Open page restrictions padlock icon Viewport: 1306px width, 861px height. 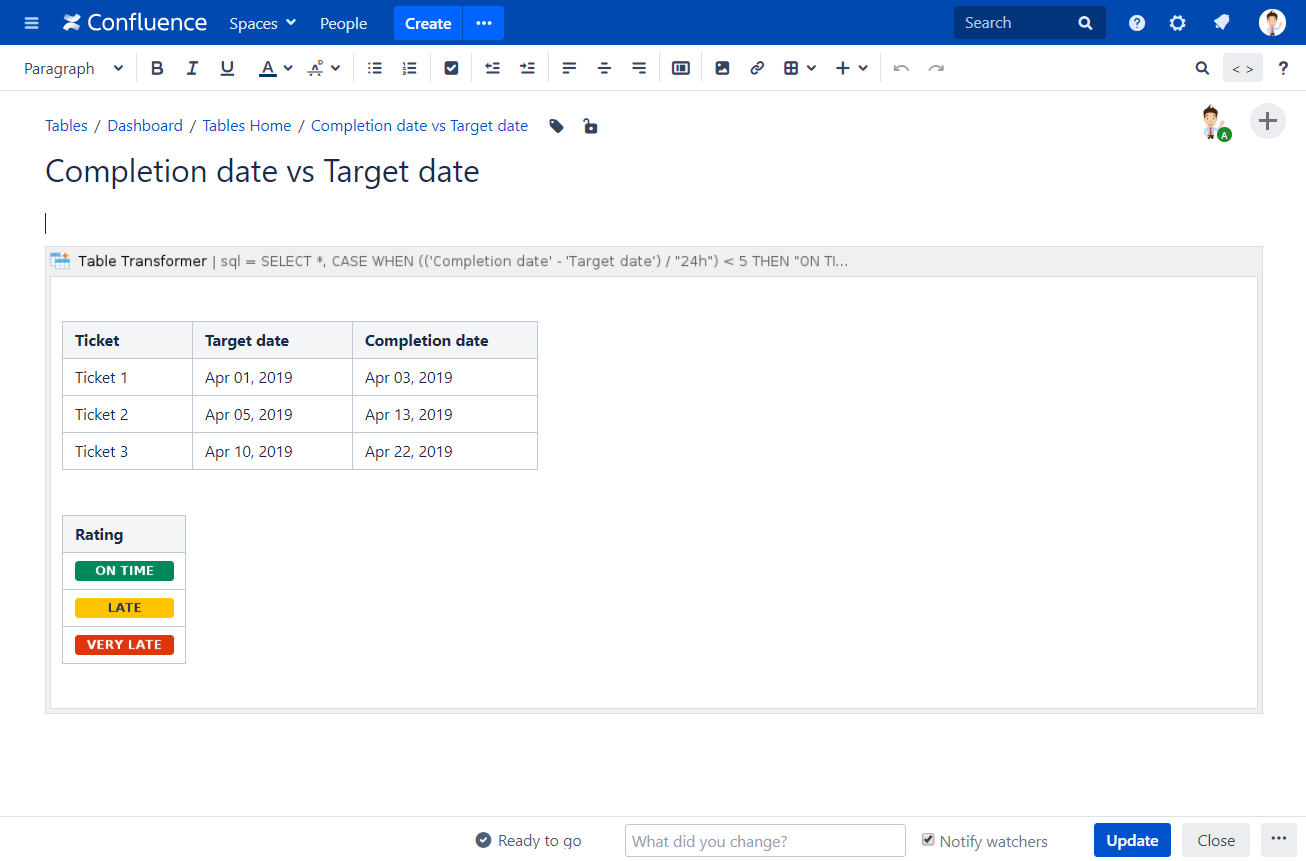click(x=590, y=126)
